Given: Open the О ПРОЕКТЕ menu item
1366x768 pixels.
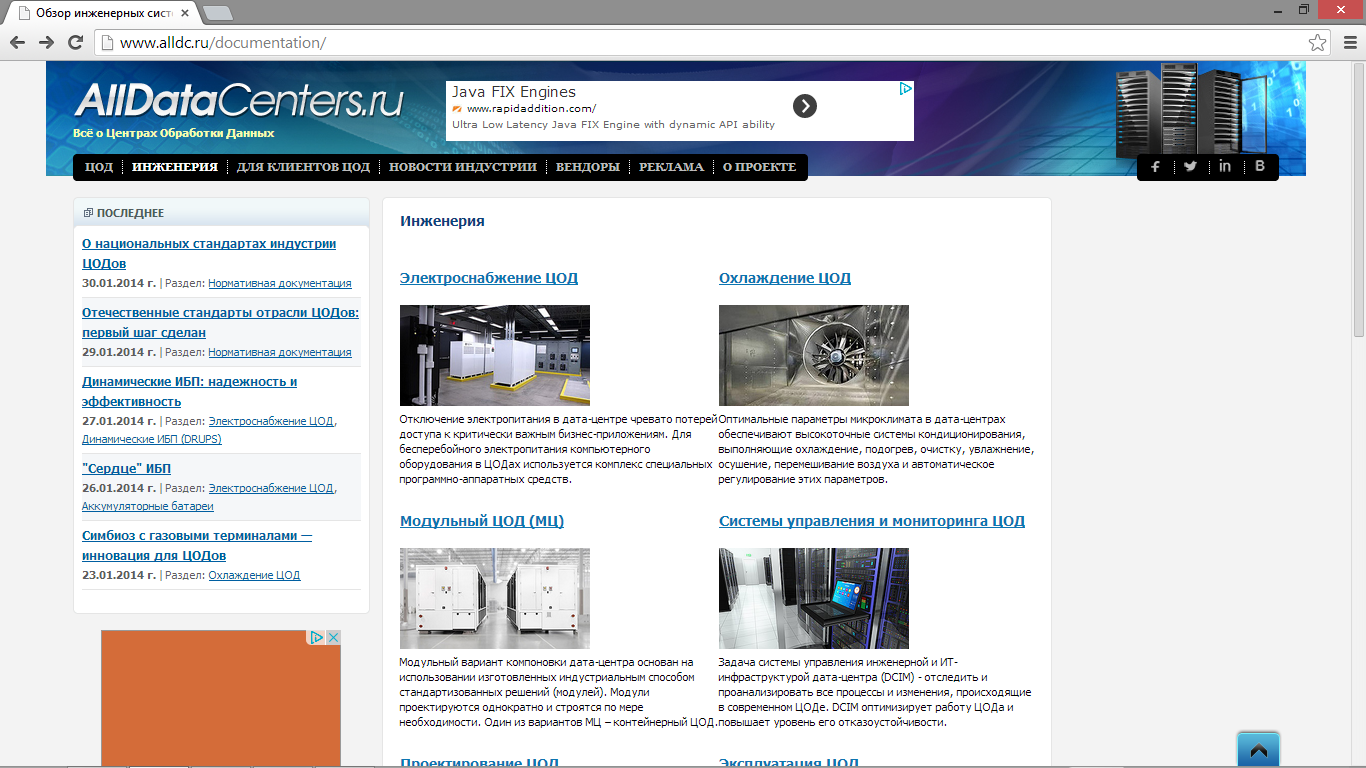Looking at the screenshot, I should [x=760, y=167].
